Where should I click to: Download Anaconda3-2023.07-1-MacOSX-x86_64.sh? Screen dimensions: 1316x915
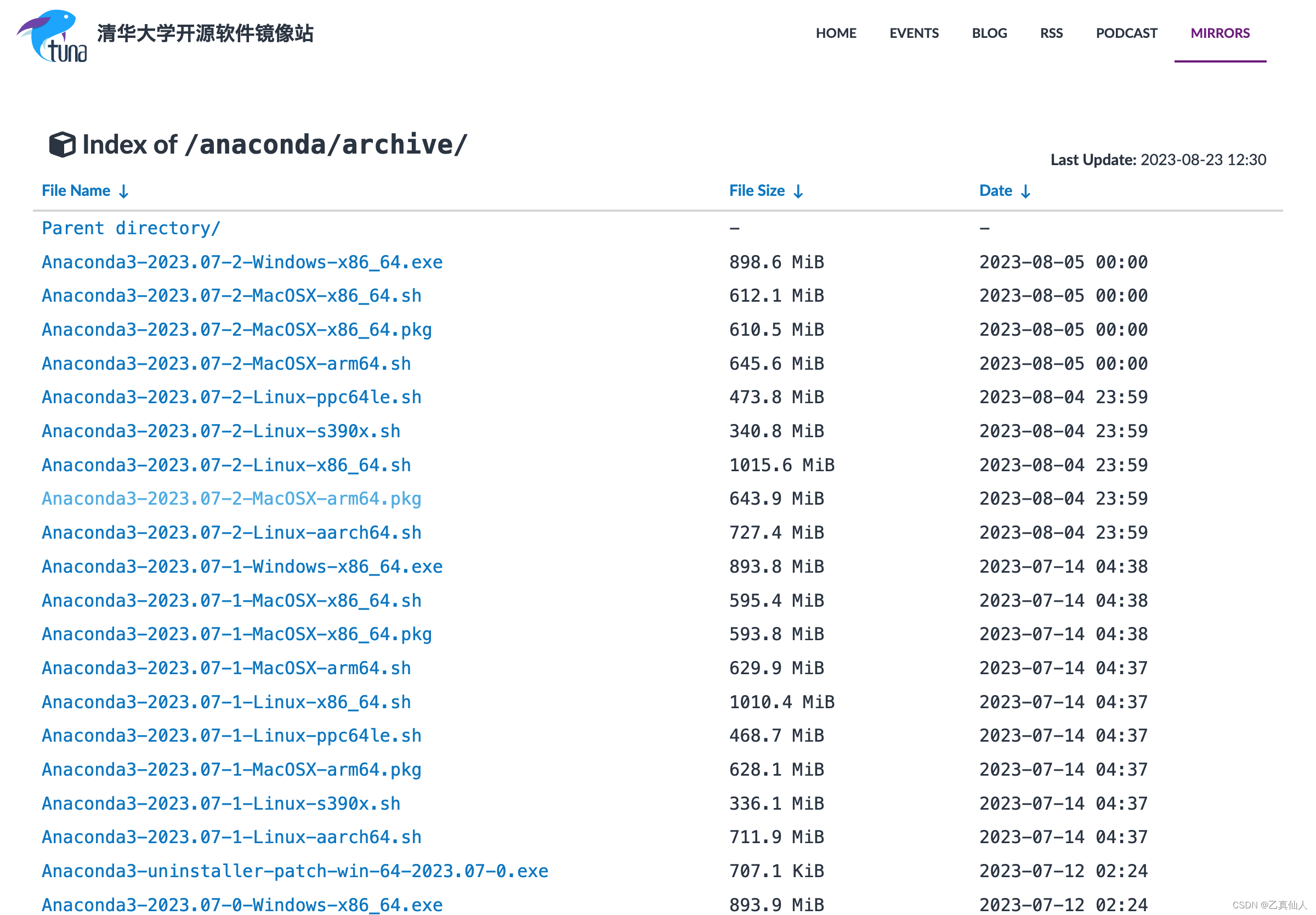click(x=231, y=600)
